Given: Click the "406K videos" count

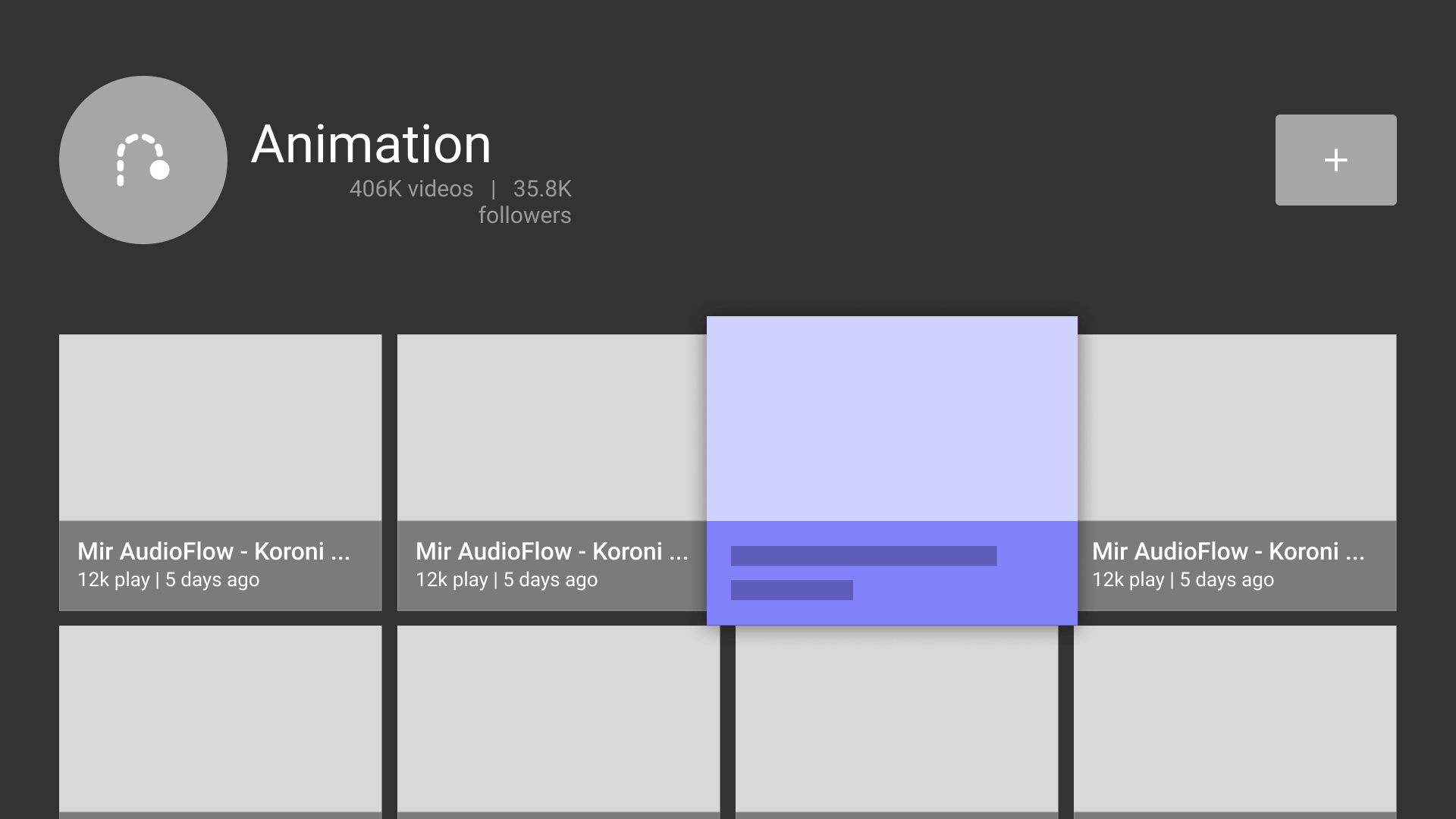Looking at the screenshot, I should click(411, 189).
